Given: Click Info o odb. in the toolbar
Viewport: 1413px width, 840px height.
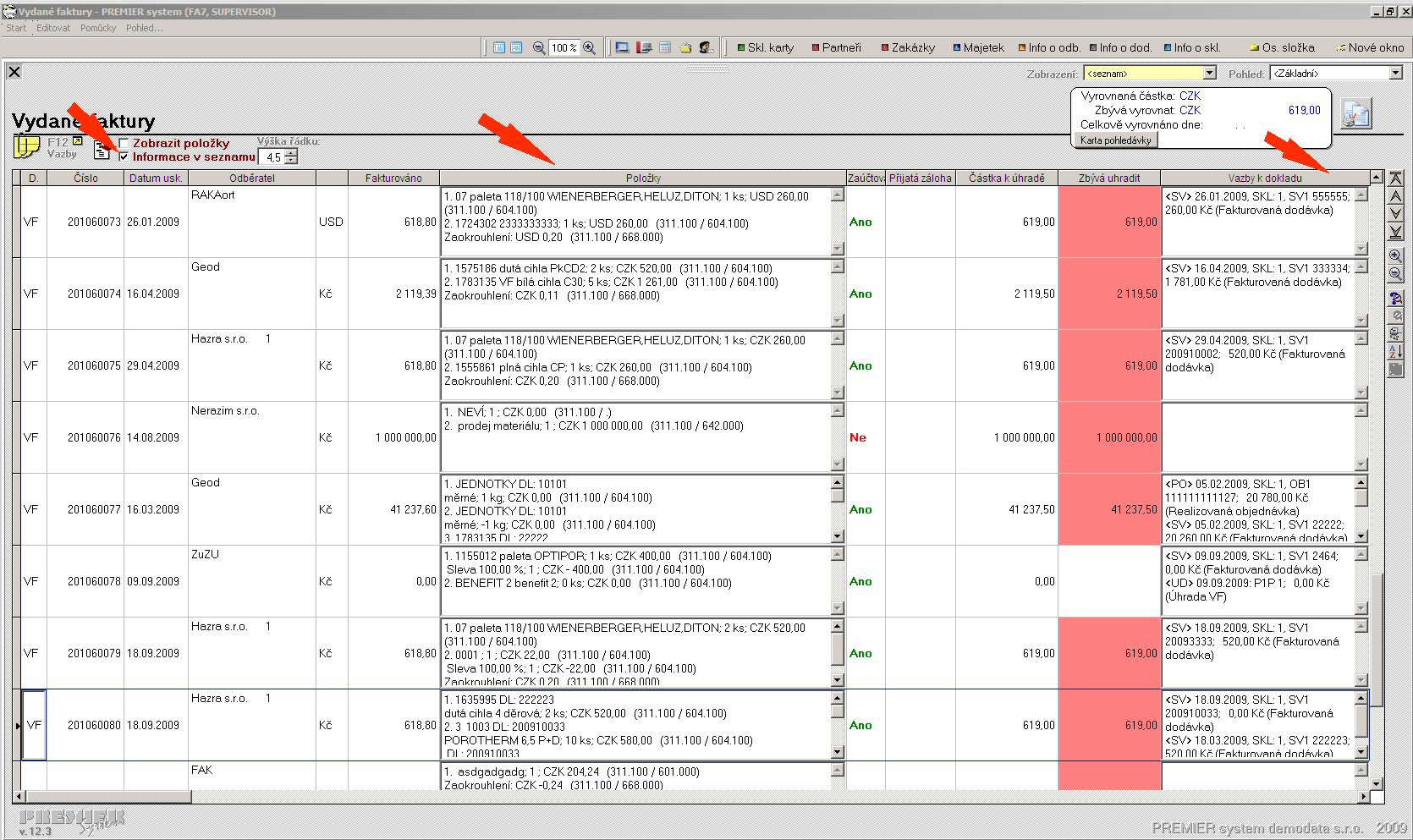Looking at the screenshot, I should 1049,48.
